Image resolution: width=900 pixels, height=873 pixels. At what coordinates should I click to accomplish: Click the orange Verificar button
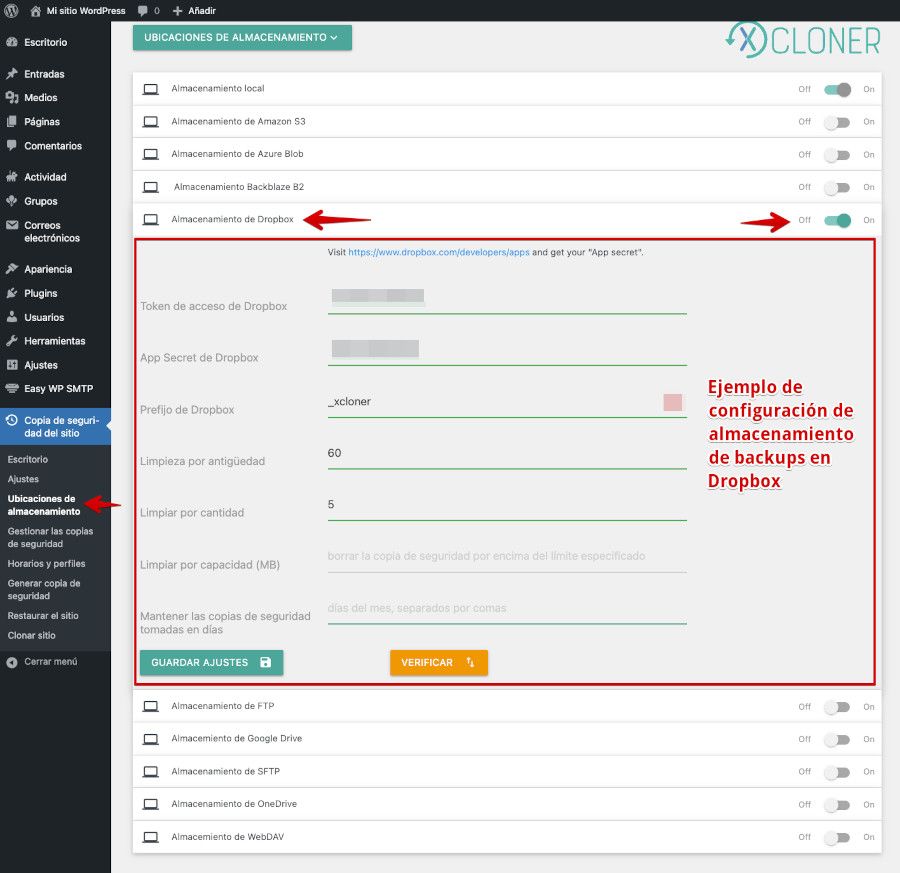click(439, 662)
